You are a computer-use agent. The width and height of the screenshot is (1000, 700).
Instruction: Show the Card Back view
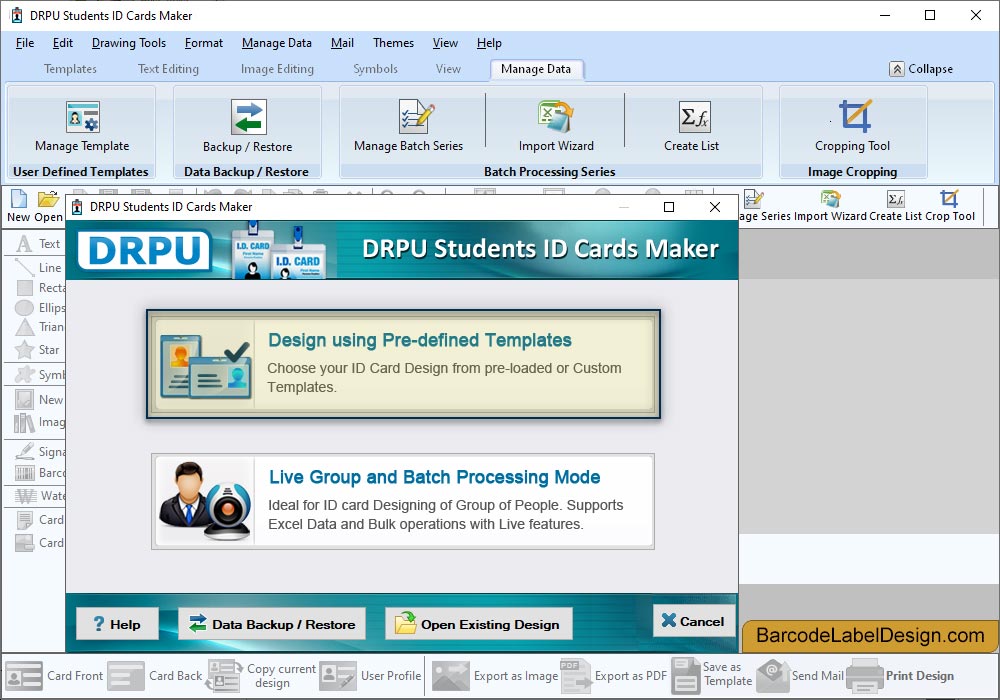coord(155,676)
